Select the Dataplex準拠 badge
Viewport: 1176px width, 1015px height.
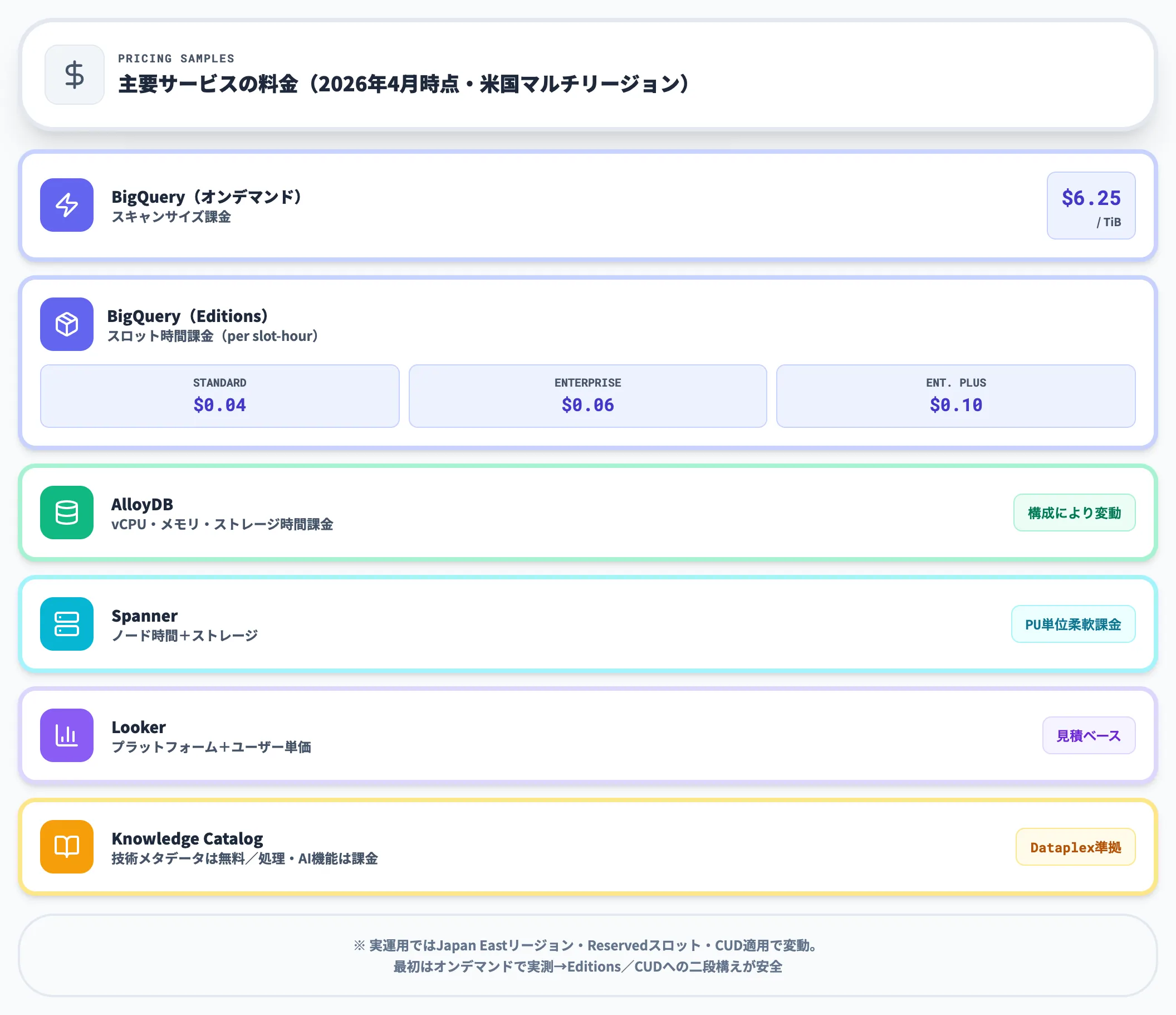pyautogui.click(x=1075, y=847)
